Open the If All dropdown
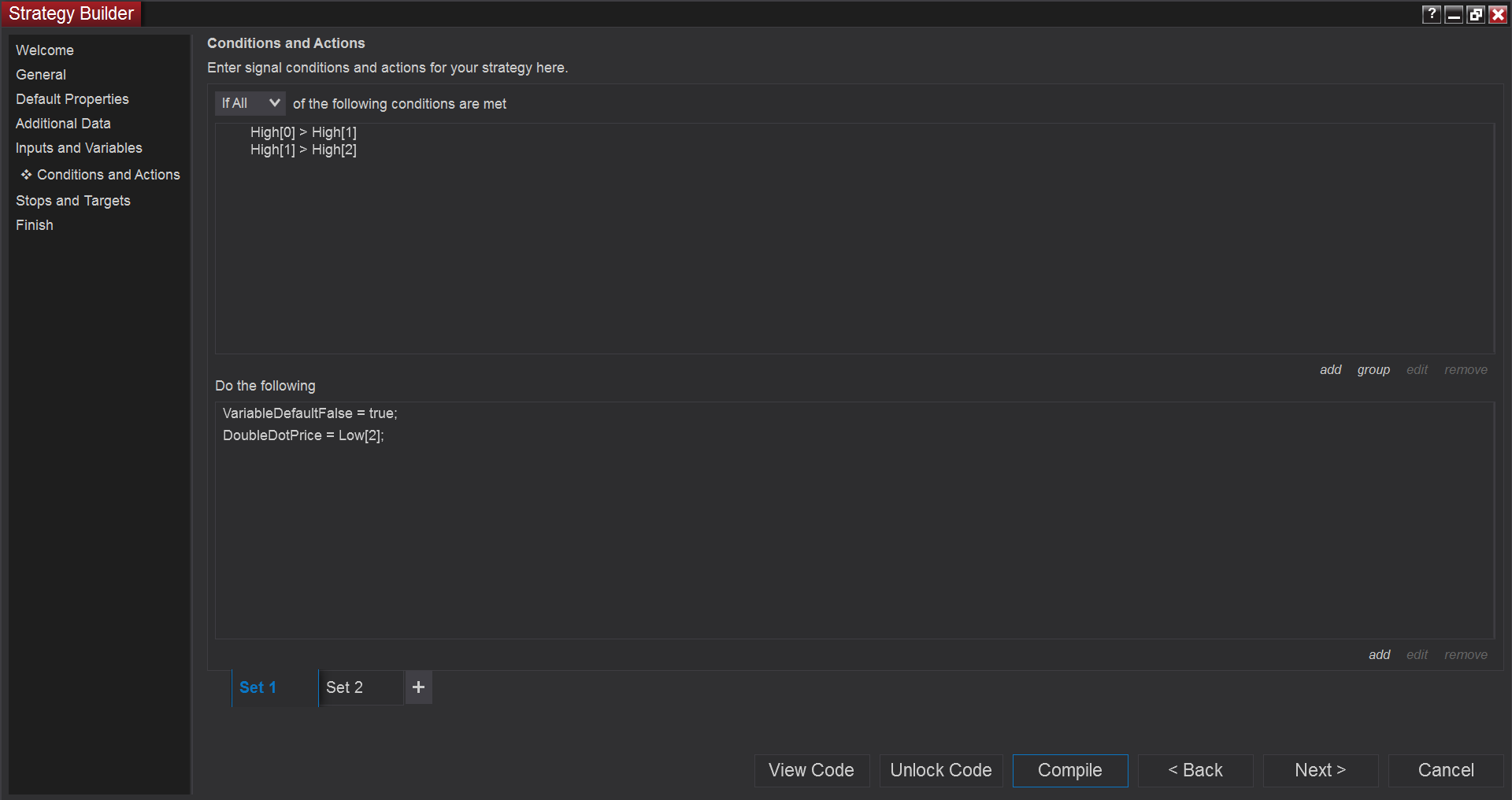 [250, 103]
